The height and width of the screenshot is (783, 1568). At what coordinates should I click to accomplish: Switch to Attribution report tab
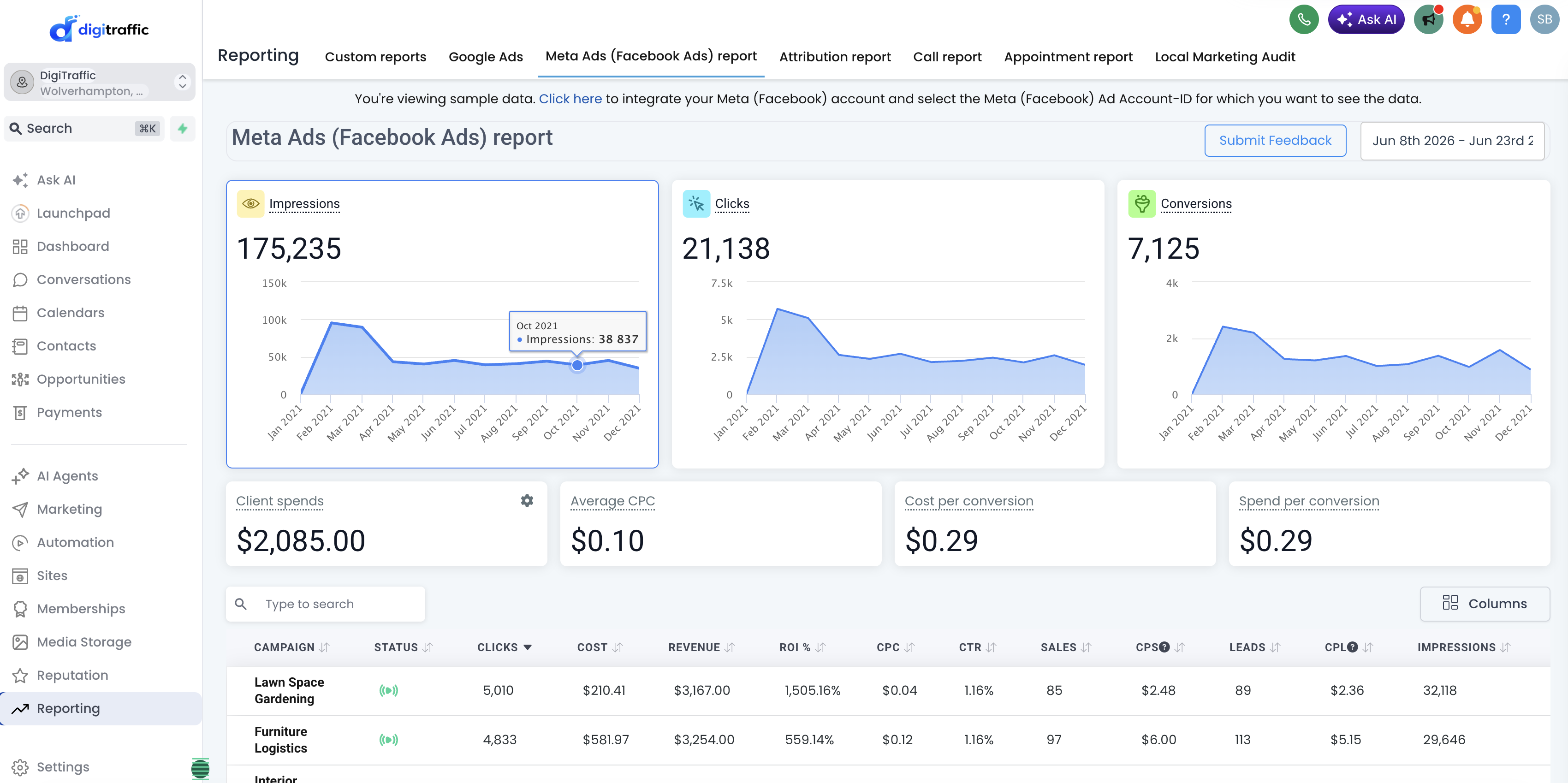point(835,57)
